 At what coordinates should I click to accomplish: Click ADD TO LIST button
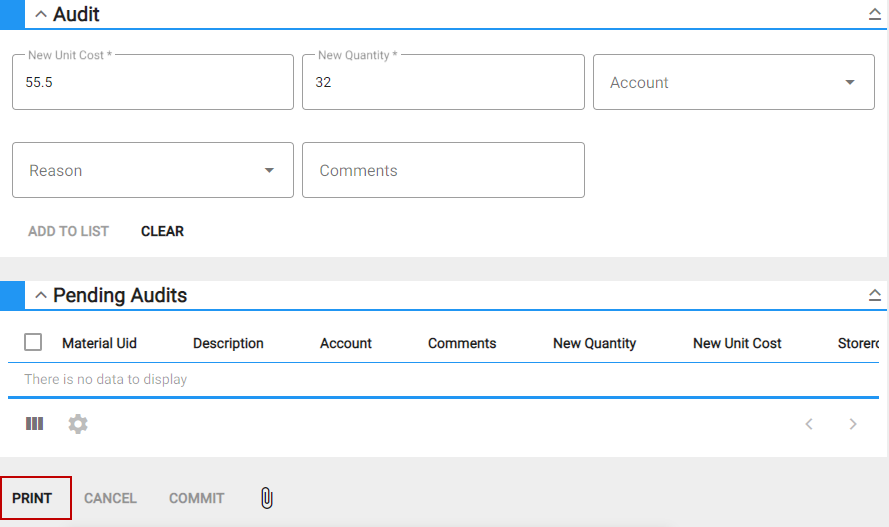click(x=68, y=231)
